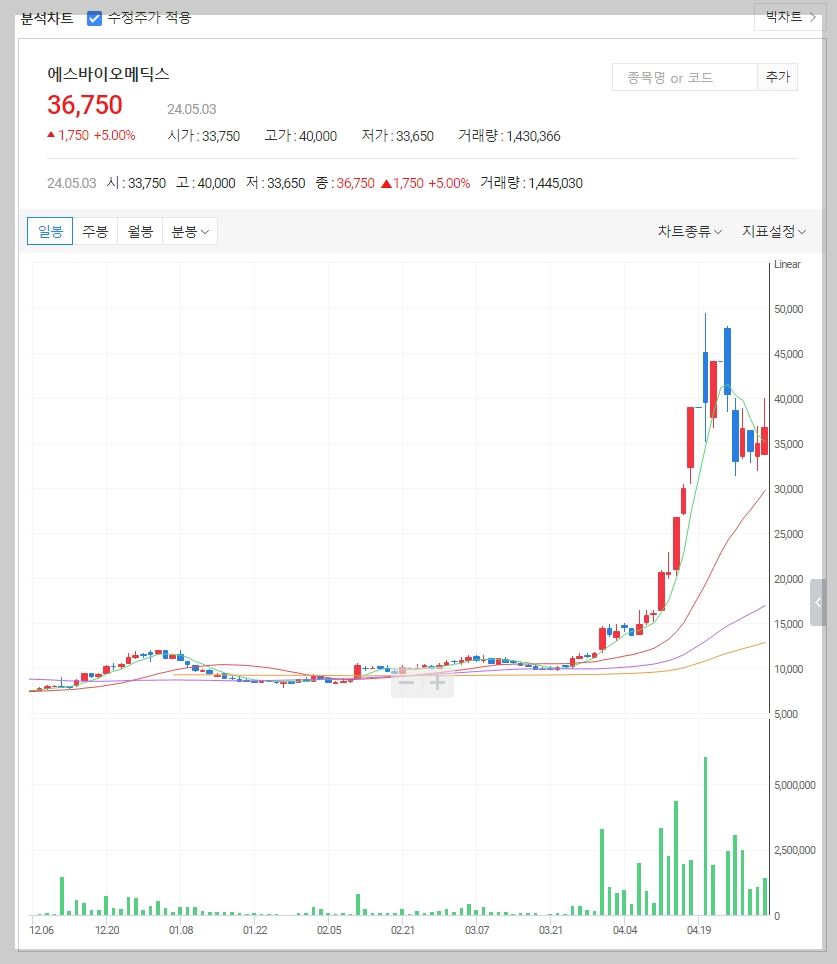Select the 월봉 tab

(140, 231)
